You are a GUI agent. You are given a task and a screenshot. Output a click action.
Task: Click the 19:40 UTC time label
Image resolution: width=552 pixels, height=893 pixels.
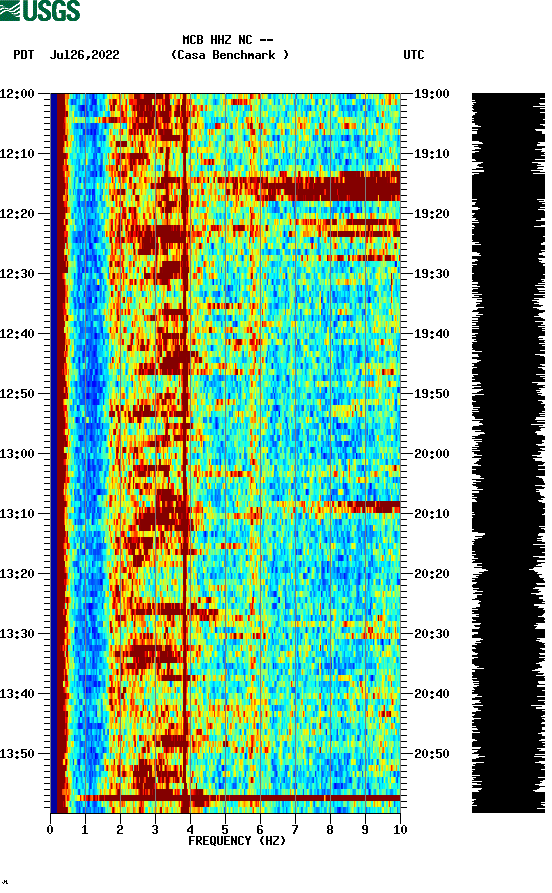(x=432, y=334)
